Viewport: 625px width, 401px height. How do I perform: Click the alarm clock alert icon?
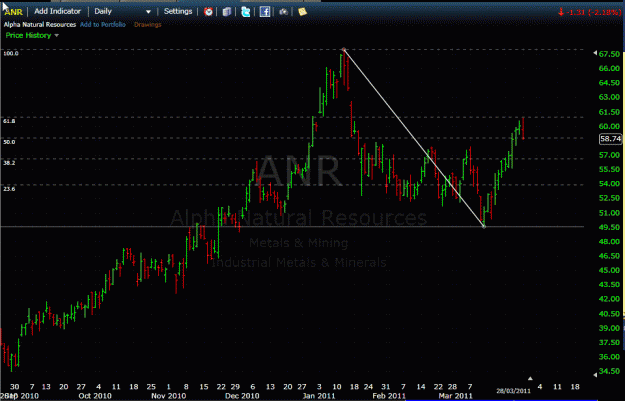tap(208, 12)
